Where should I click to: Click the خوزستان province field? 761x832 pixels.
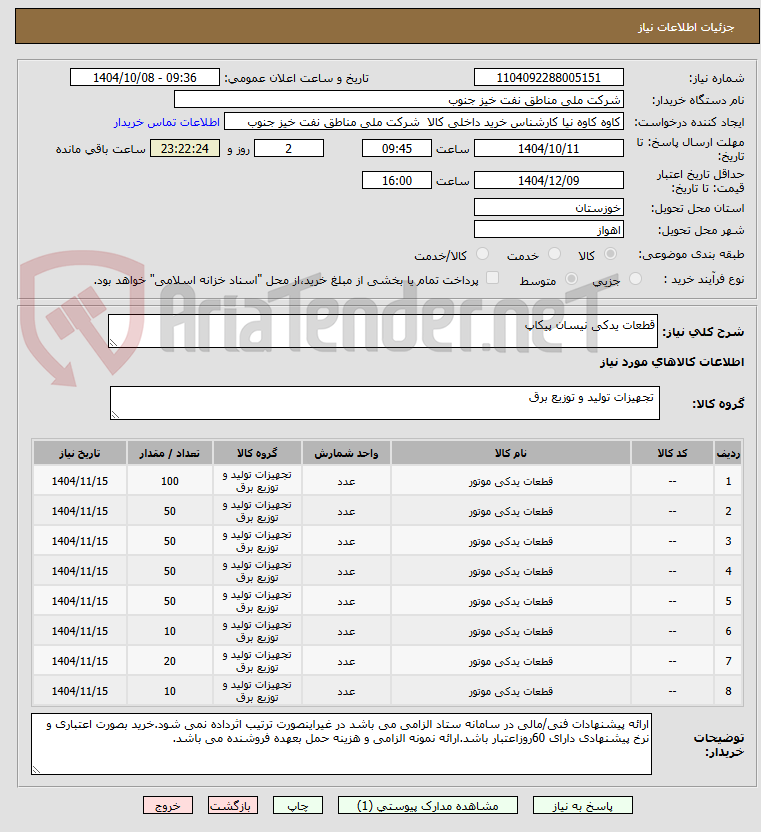(x=549, y=207)
